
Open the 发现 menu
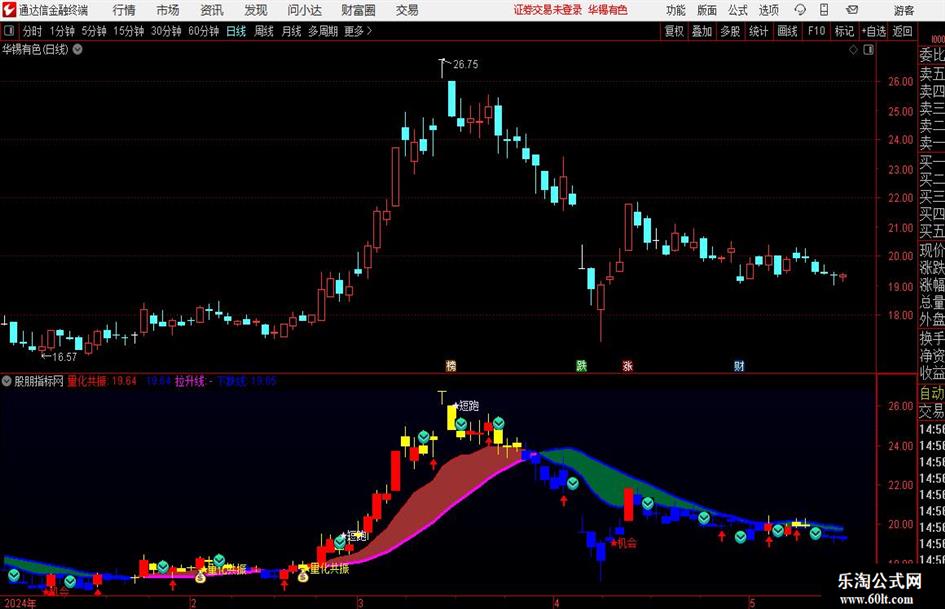(x=256, y=10)
